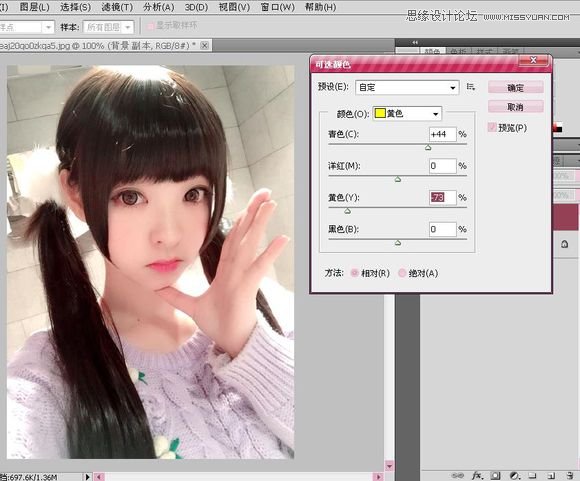Delete layer with the trash icon
Screen dimensions: 580x481
(x=570, y=476)
